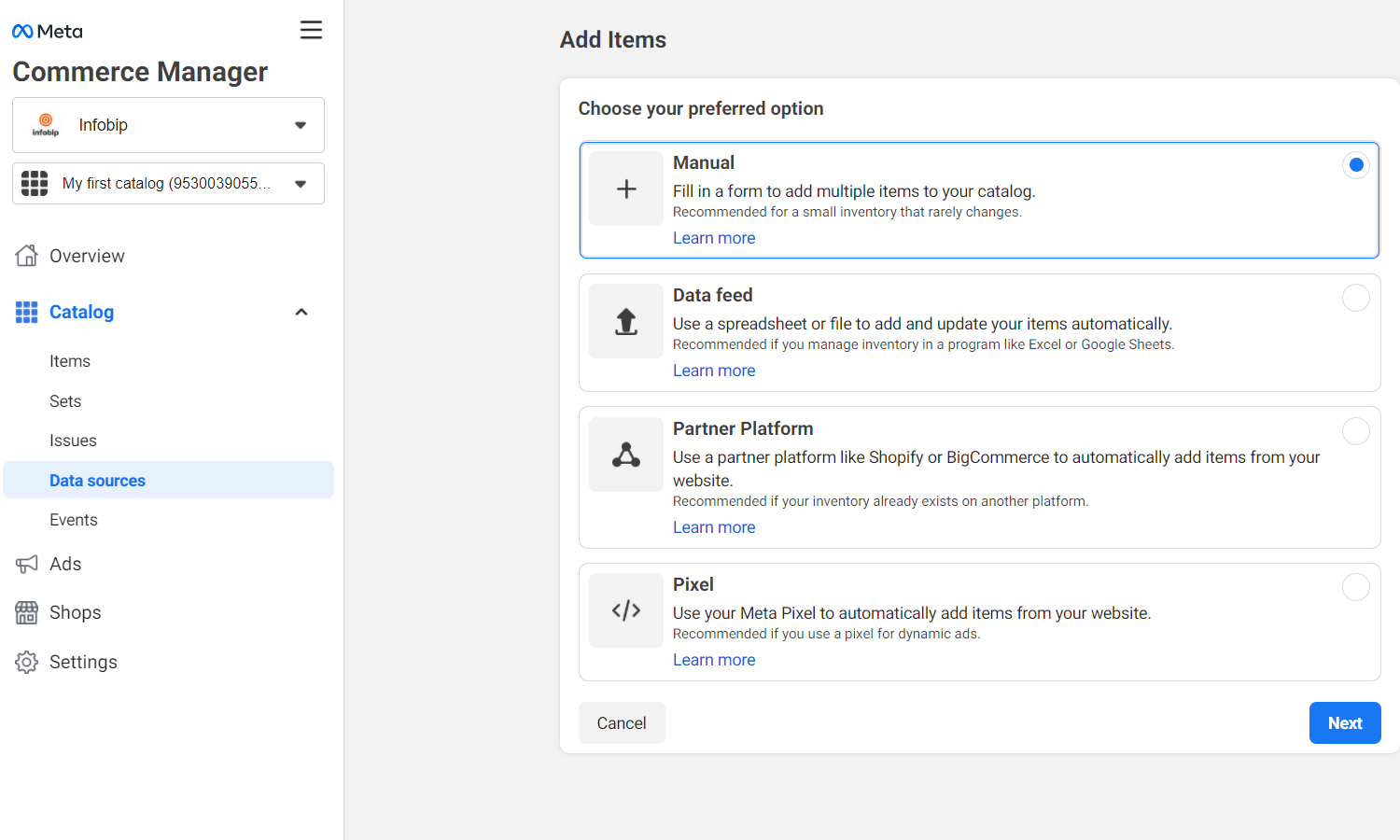
Task: Go to Data sources in sidebar
Action: tap(97, 481)
